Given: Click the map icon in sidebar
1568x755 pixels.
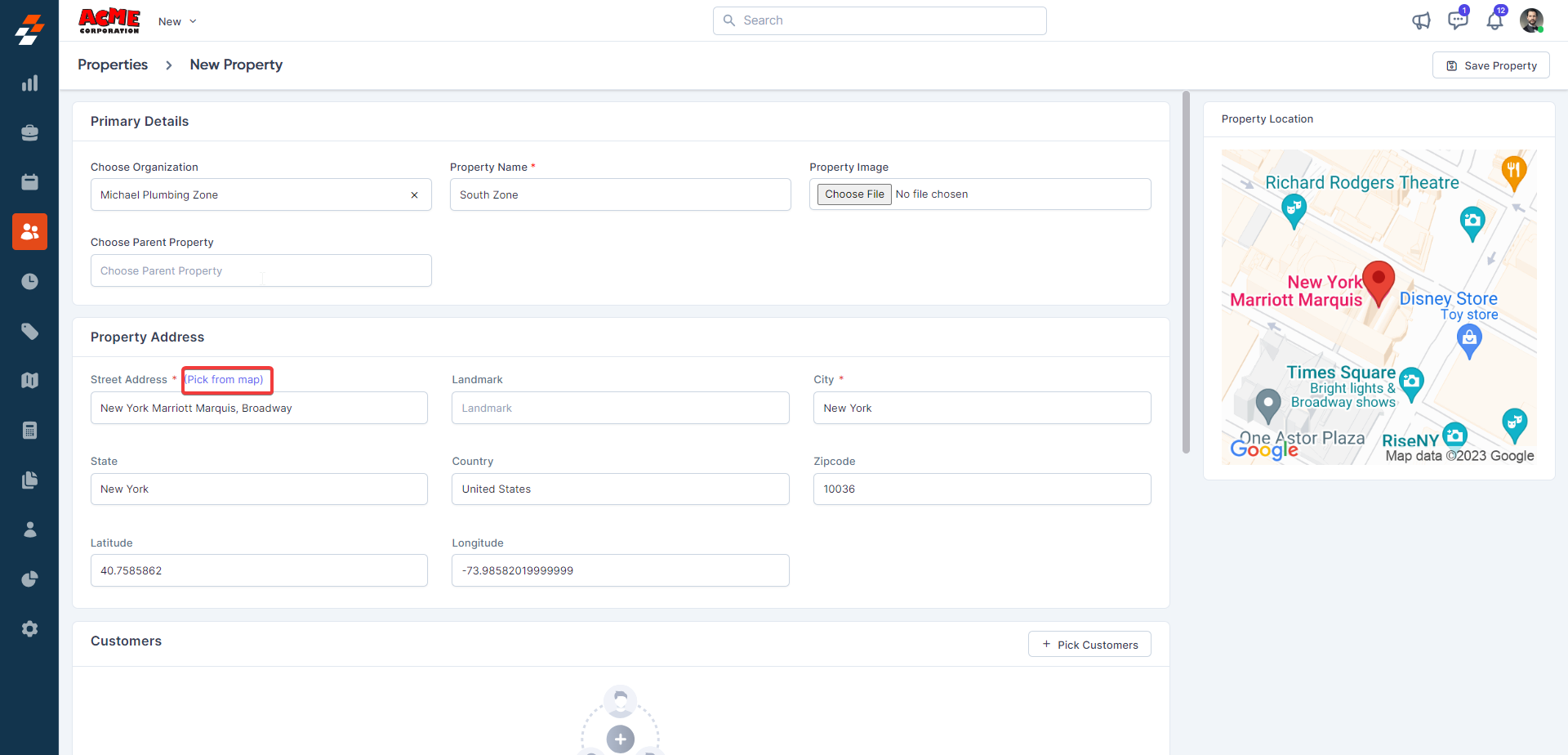Looking at the screenshot, I should pos(29,381).
